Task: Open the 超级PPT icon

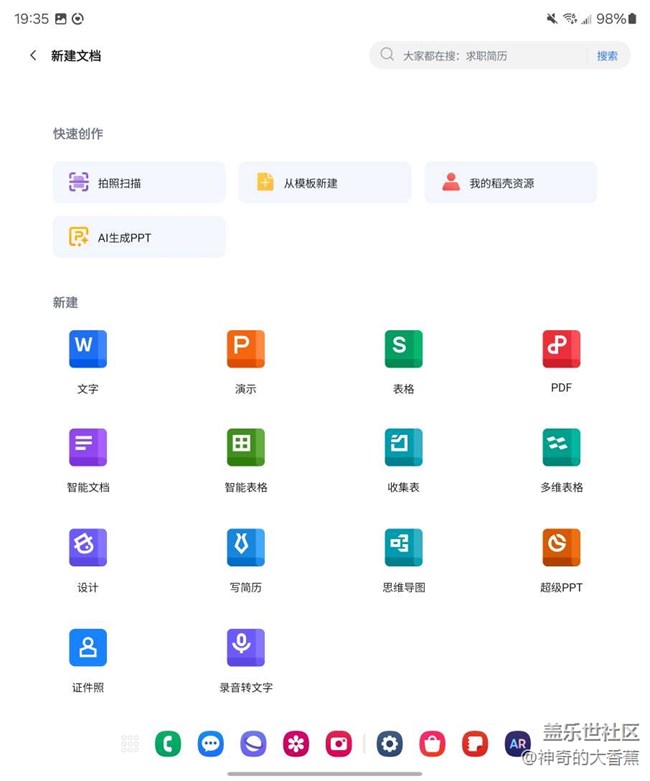Action: pos(561,548)
